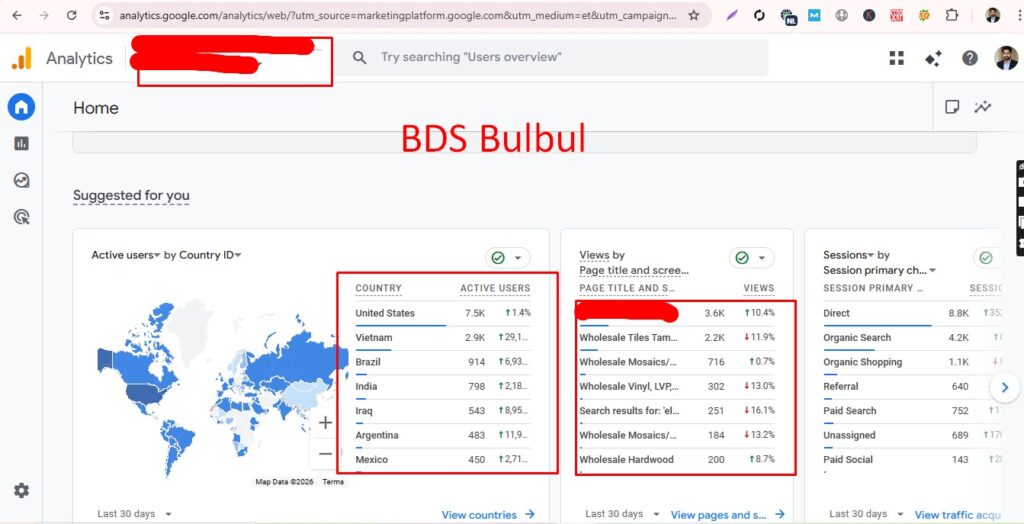The width and height of the screenshot is (1024, 524).
Task: Open data quality dropdown on countries card
Action: point(507,258)
